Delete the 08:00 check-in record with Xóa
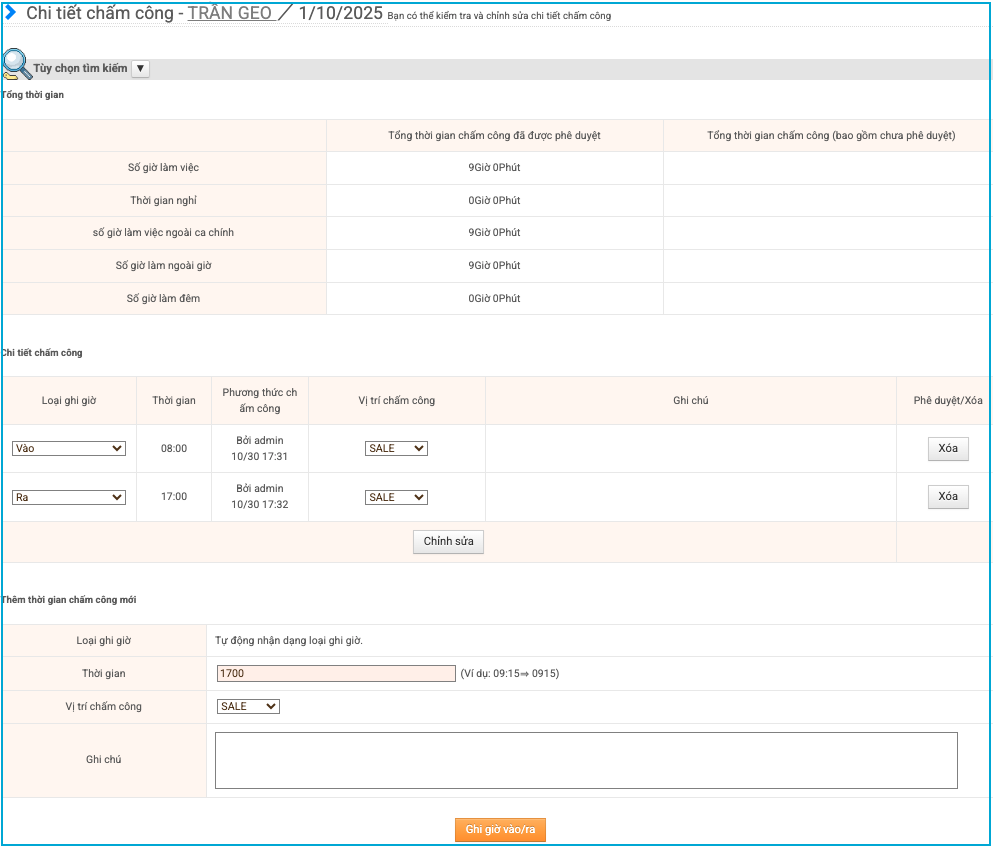 [947, 449]
